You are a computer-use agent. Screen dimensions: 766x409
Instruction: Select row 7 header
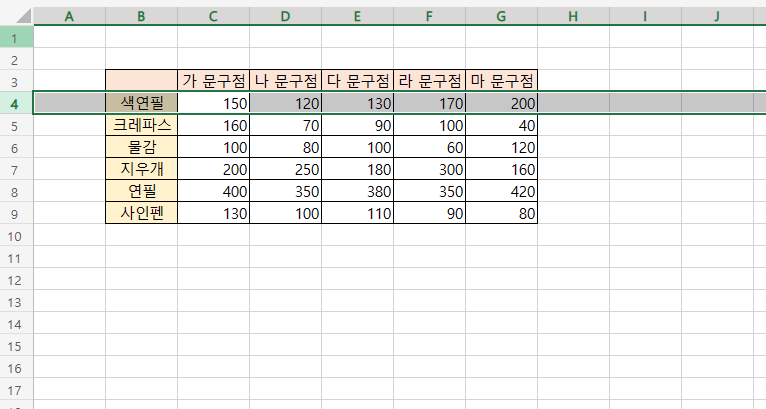[16, 170]
